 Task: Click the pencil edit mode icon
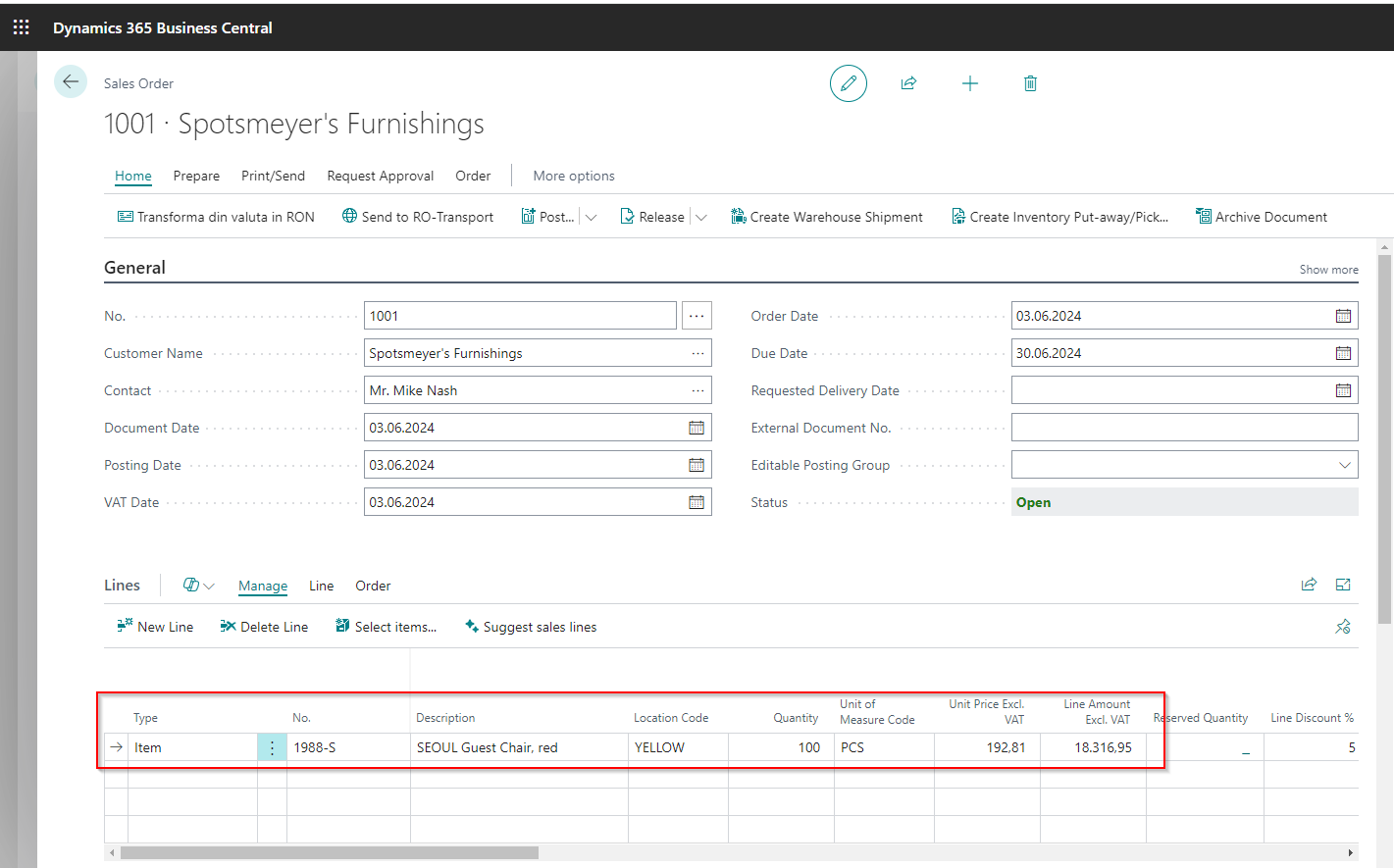coord(849,83)
